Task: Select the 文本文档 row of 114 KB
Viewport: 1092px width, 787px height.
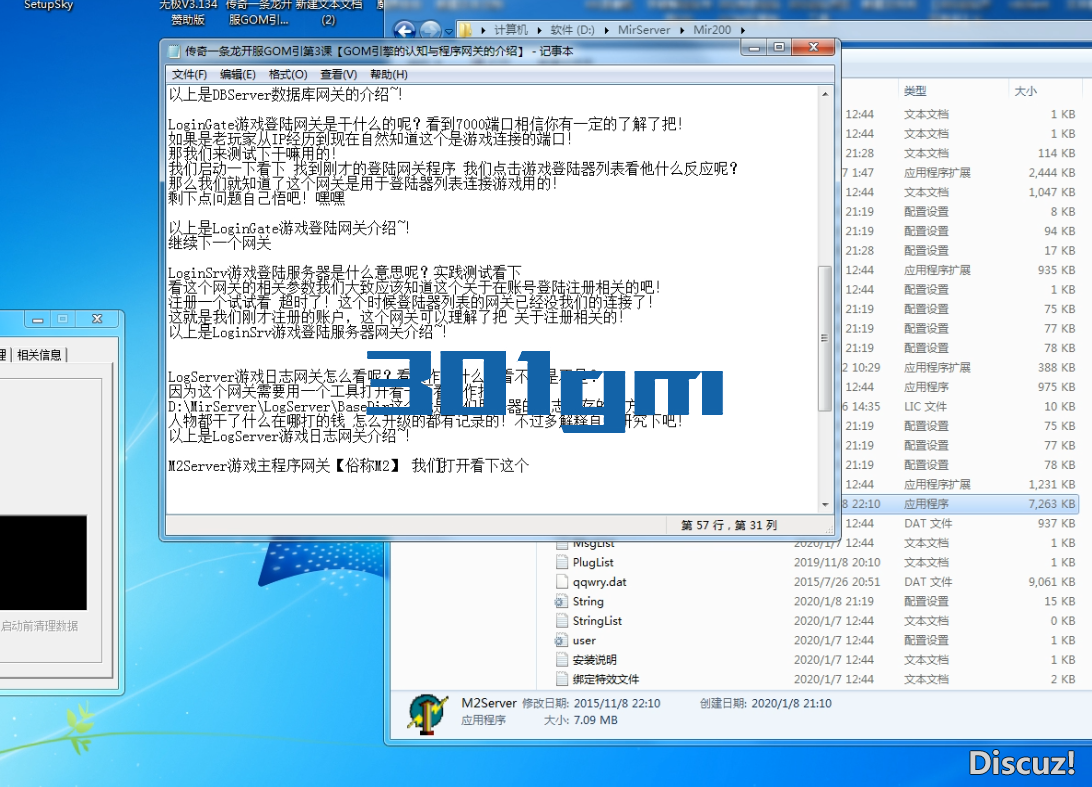Action: point(962,153)
